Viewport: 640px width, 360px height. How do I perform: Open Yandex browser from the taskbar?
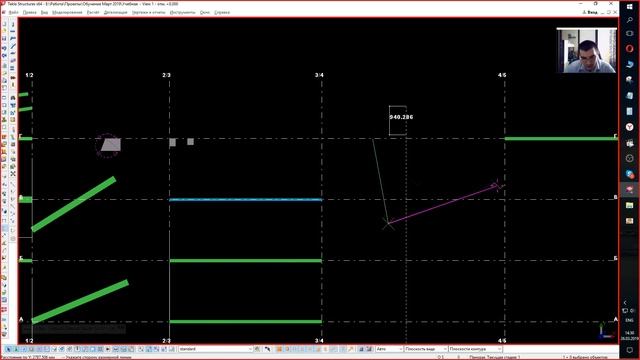coord(629,127)
